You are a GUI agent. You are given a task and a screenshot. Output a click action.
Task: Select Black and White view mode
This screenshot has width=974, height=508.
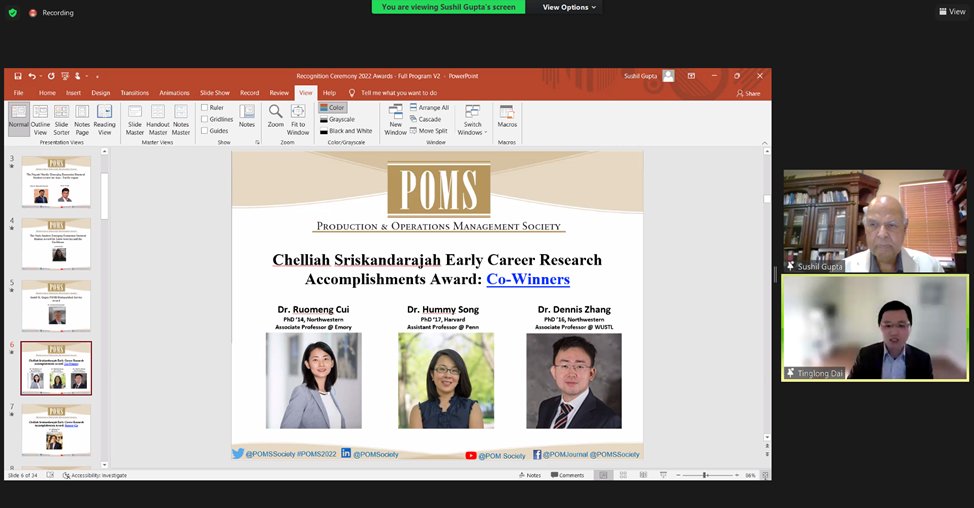pos(346,131)
